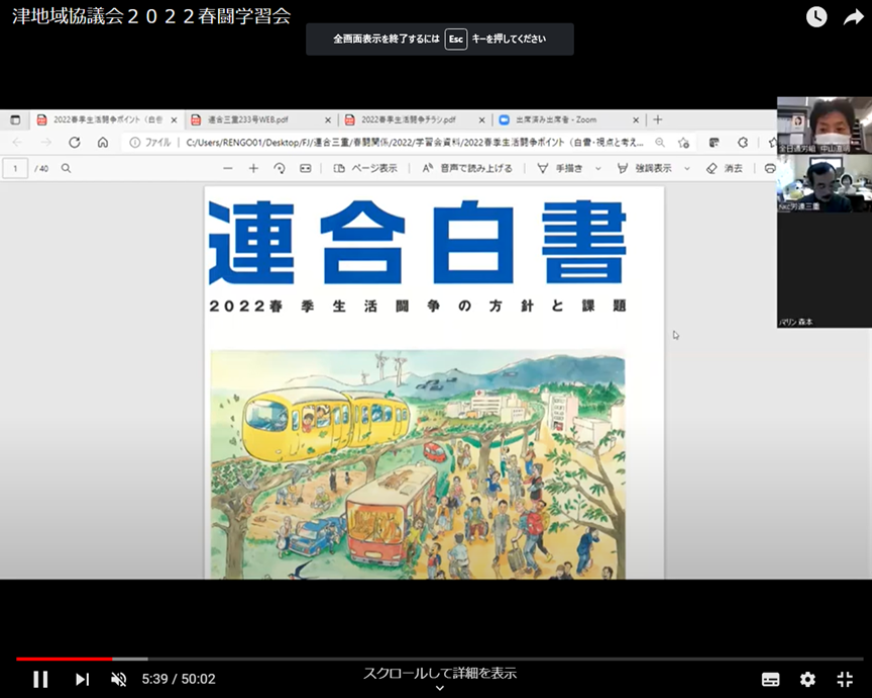The image size is (872, 698).
Task: Click 音声で読み上げる read aloud
Action: tap(467, 168)
